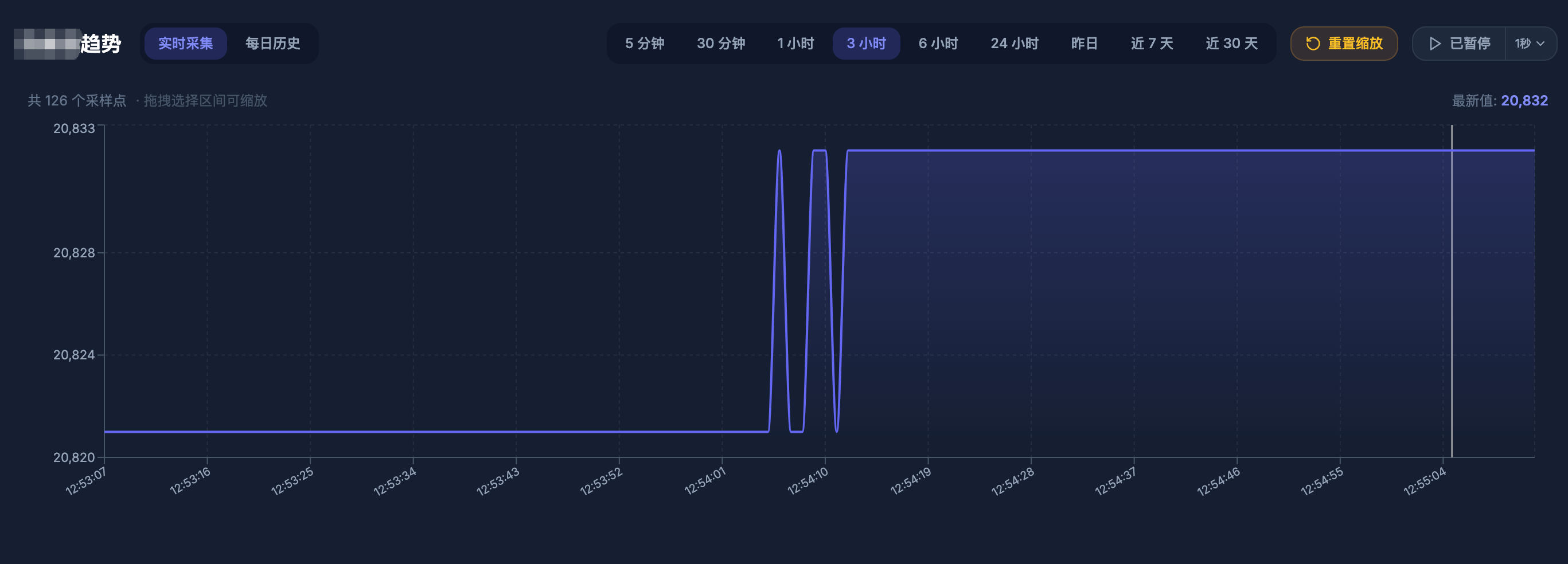Select the active 3 小时 range
Screen dimensions: 1568x564
865,44
